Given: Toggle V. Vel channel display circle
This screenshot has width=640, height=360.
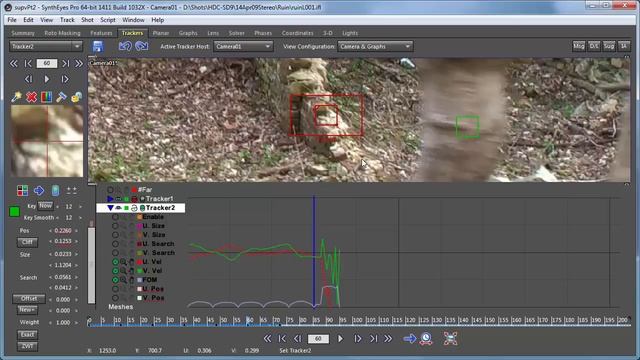Looking at the screenshot, I should click(x=116, y=271).
